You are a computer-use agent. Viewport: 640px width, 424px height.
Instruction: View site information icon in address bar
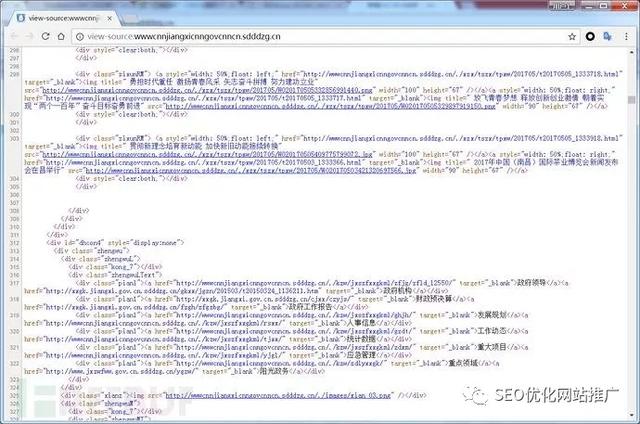point(80,37)
